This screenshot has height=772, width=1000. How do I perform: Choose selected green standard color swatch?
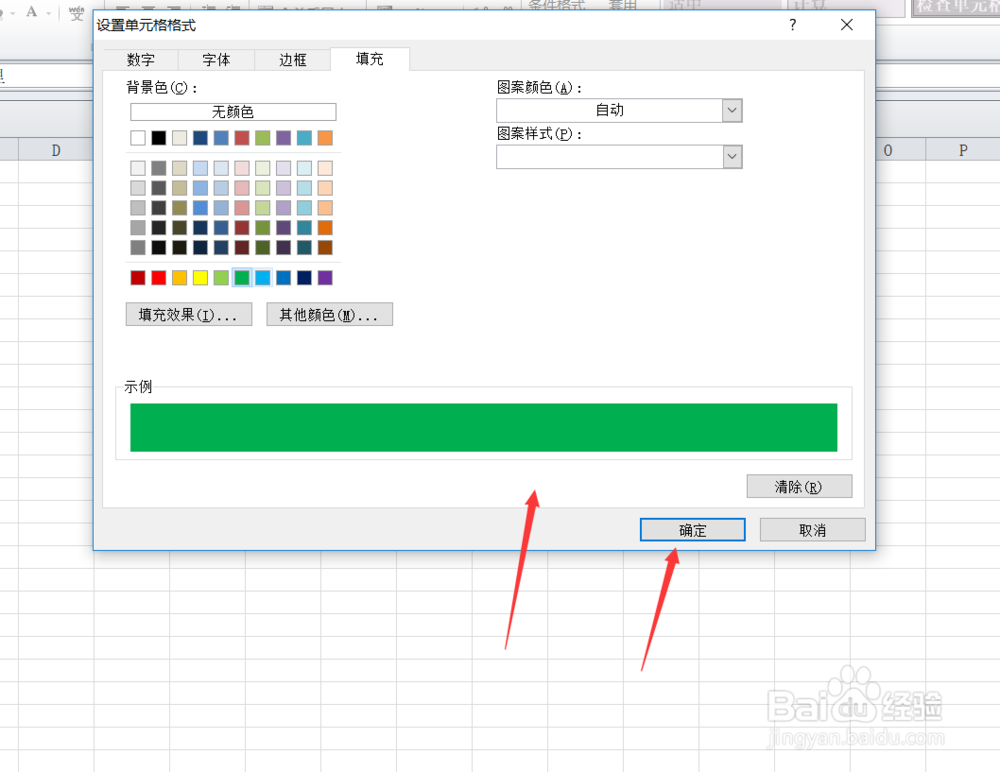pos(242,278)
